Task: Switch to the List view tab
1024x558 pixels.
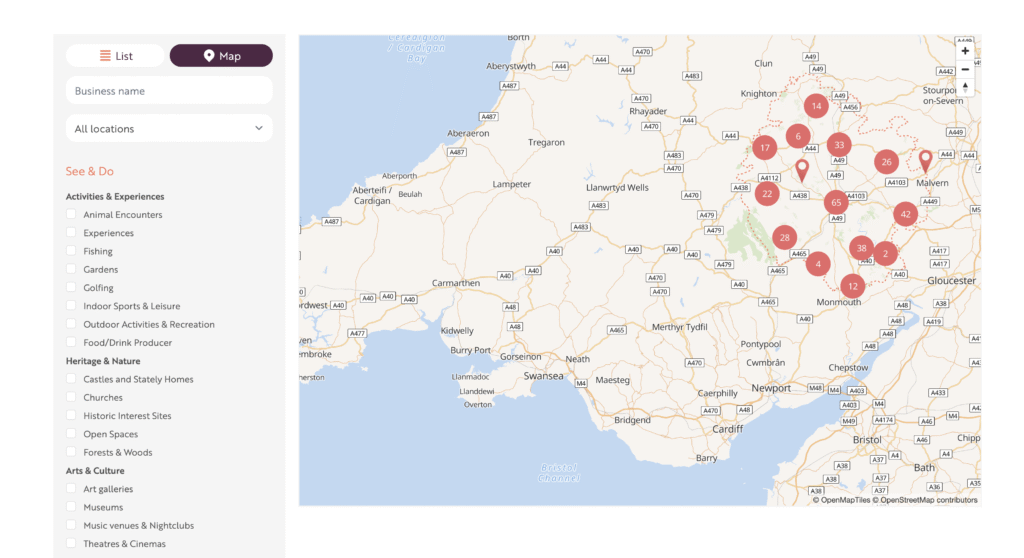Action: coord(116,56)
